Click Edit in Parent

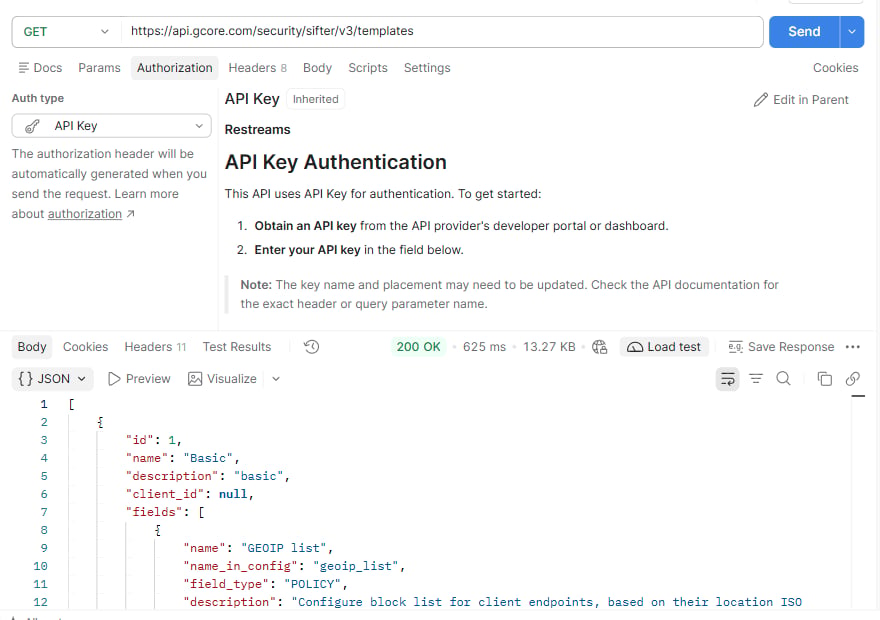[x=801, y=100]
